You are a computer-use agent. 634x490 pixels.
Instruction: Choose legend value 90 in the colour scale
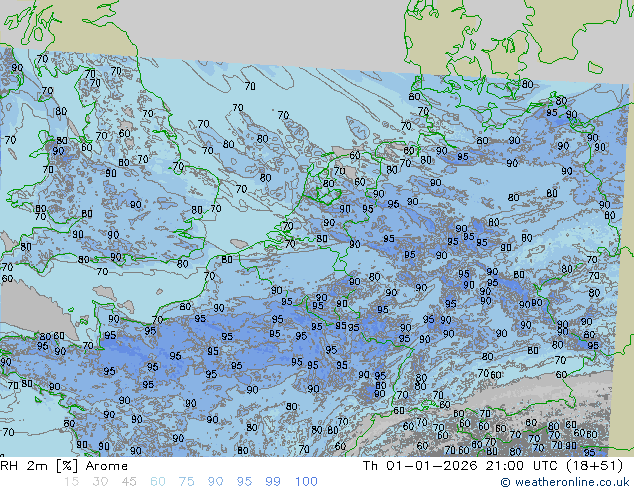tap(215, 482)
